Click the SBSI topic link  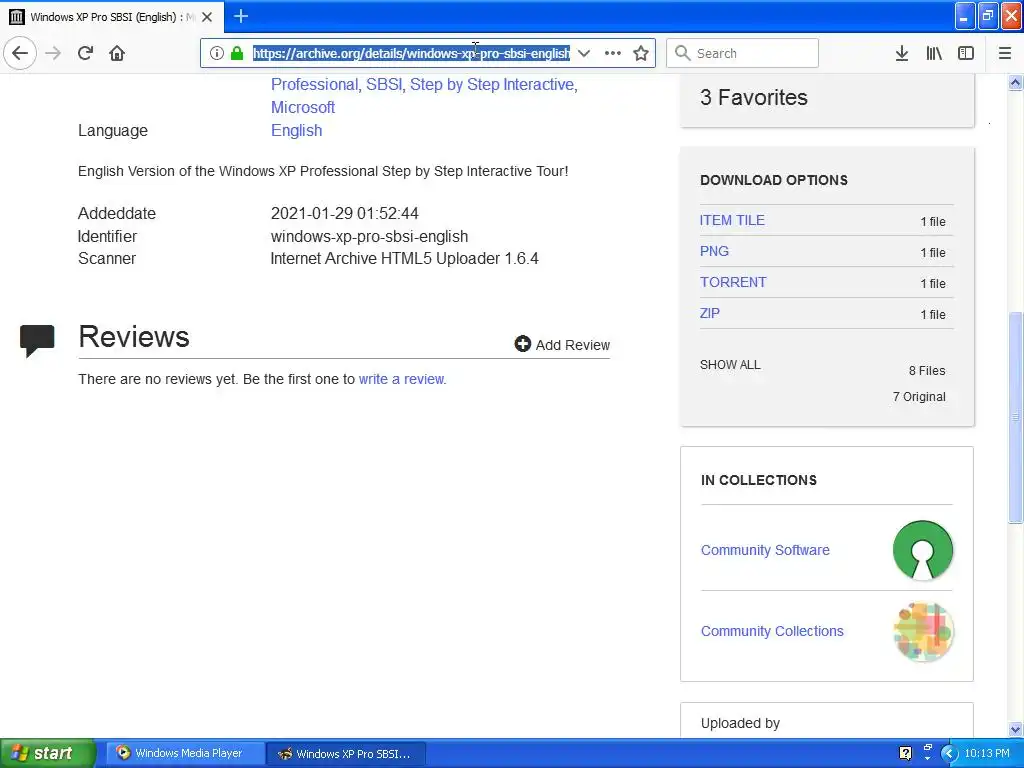tap(384, 84)
